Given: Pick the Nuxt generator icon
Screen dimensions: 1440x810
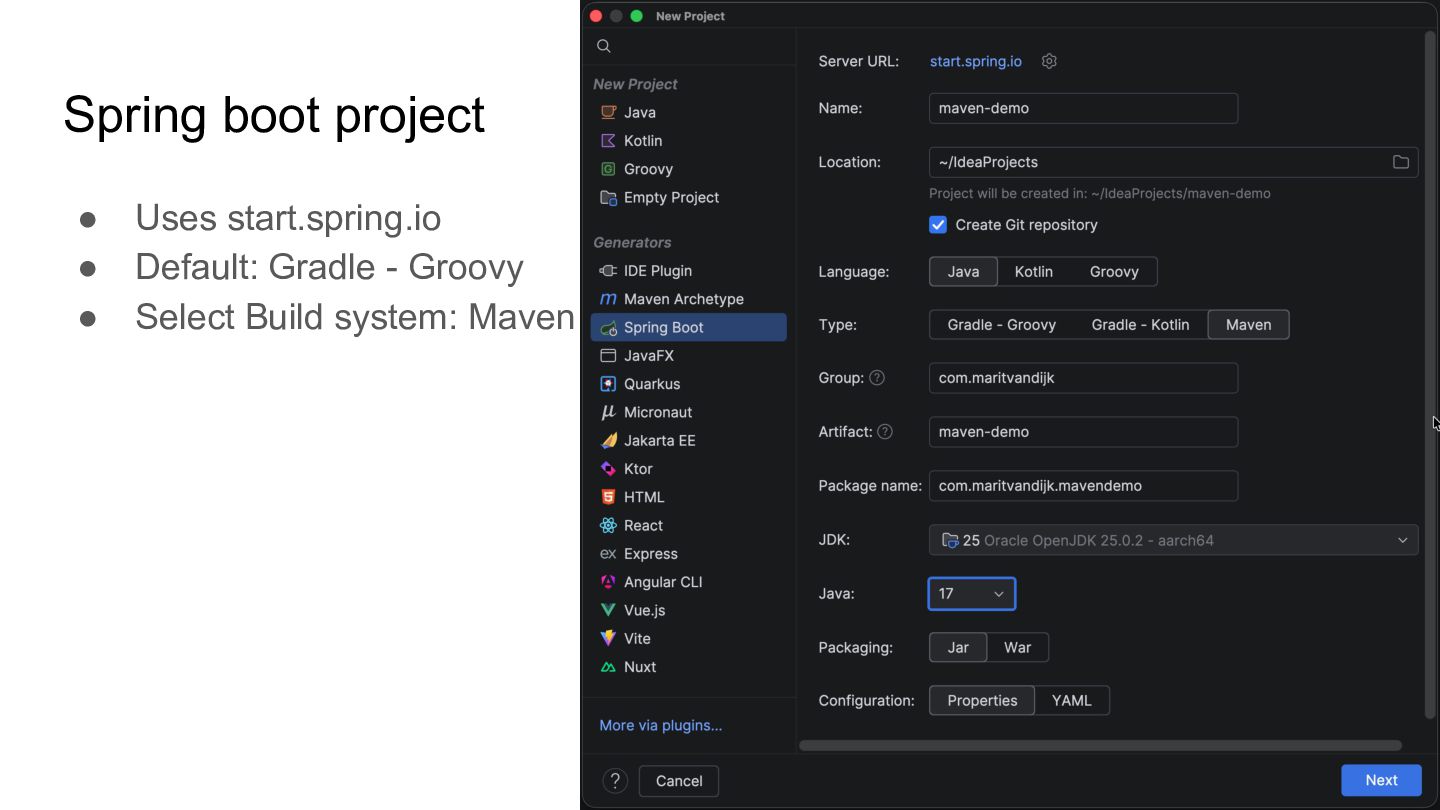Looking at the screenshot, I should click(608, 667).
